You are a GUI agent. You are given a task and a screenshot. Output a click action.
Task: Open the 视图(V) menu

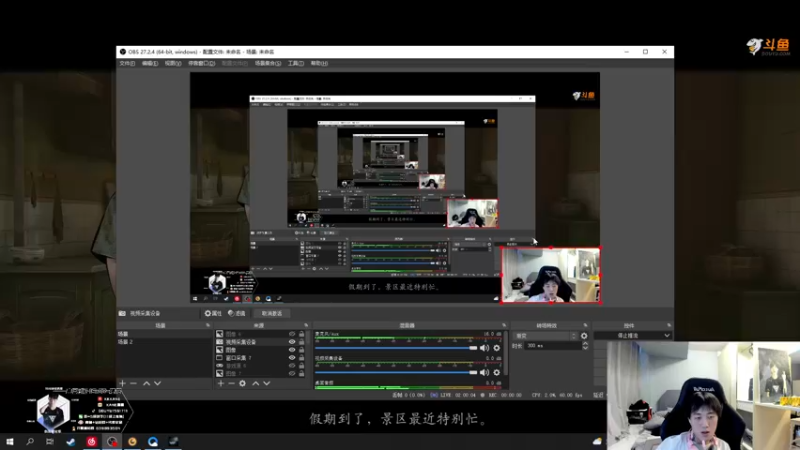[x=173, y=63]
